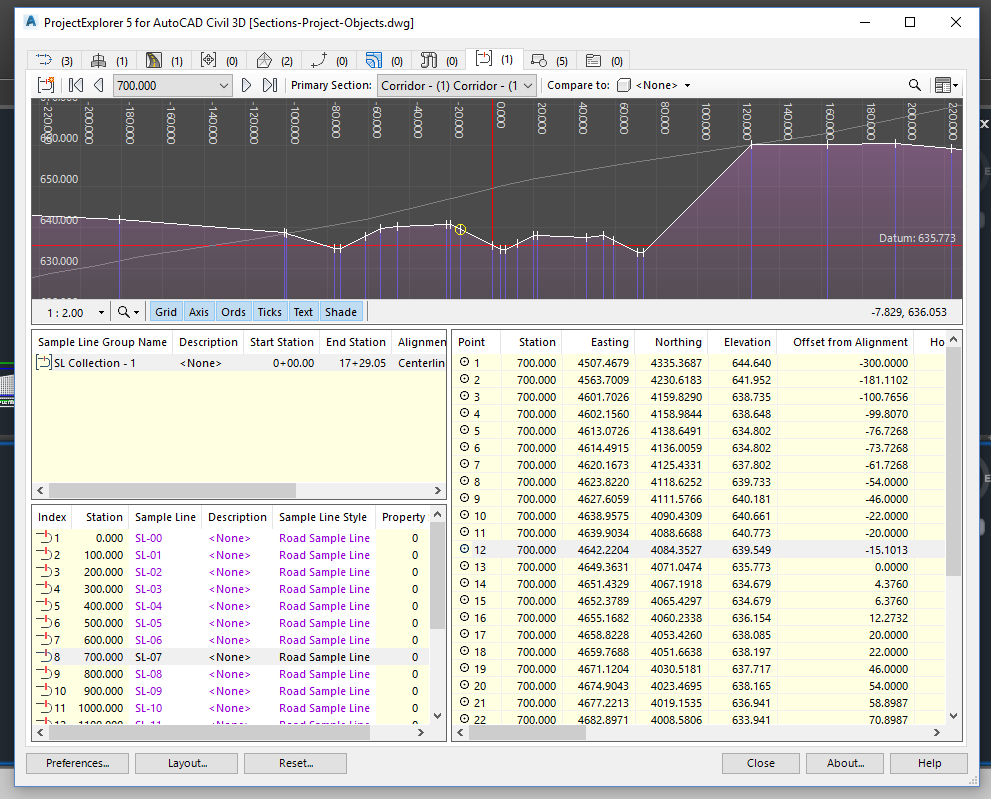Open the Corridors tab (road icon)

point(164,60)
